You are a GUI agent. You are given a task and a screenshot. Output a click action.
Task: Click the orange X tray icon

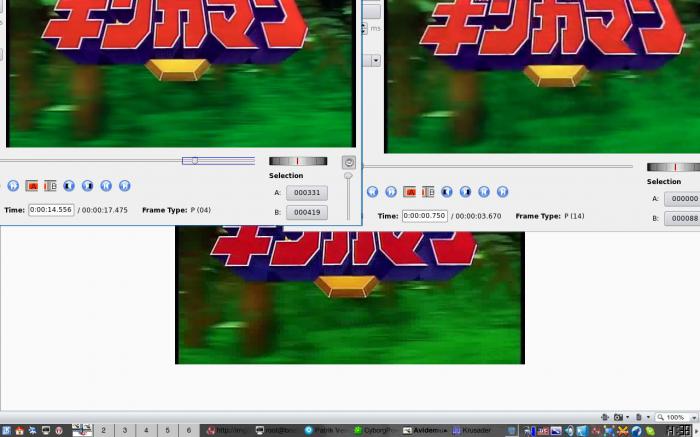tap(622, 431)
